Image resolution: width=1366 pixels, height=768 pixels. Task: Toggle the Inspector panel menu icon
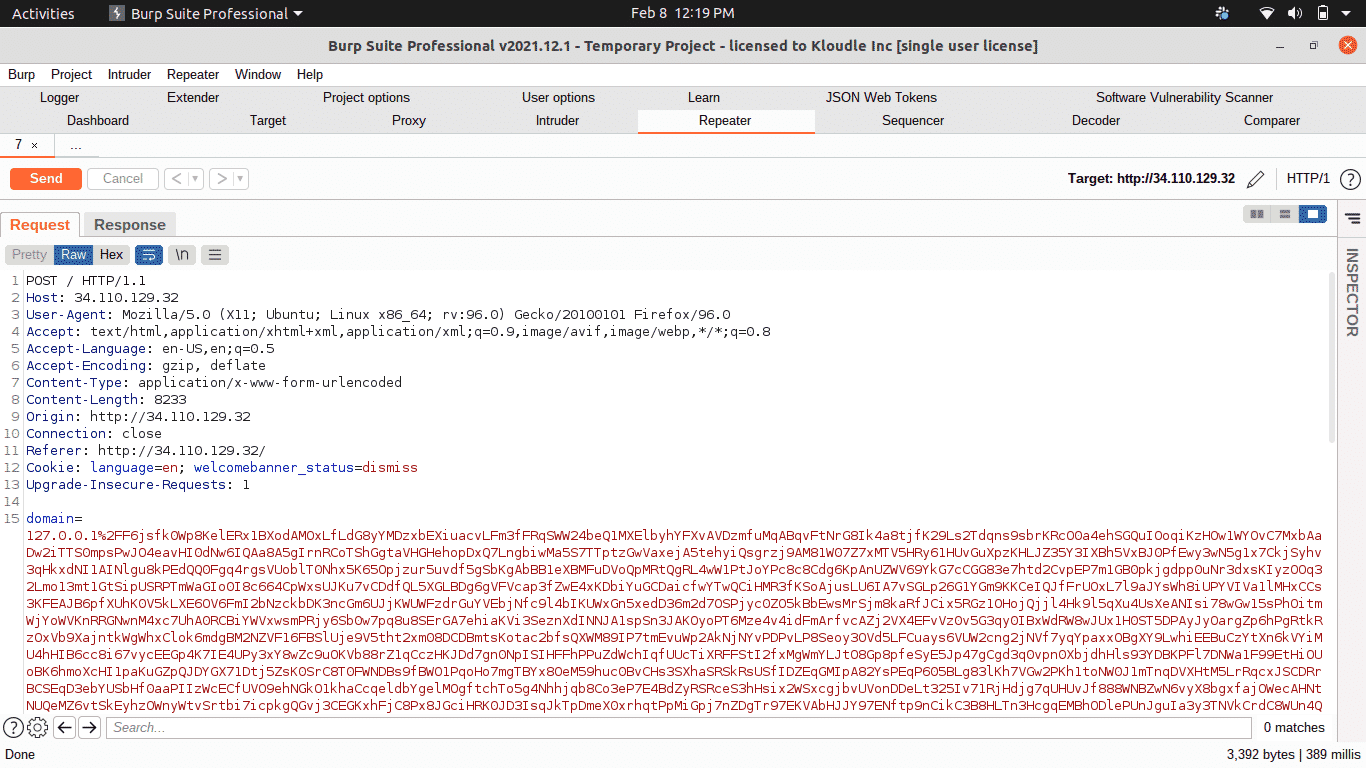(x=1352, y=218)
